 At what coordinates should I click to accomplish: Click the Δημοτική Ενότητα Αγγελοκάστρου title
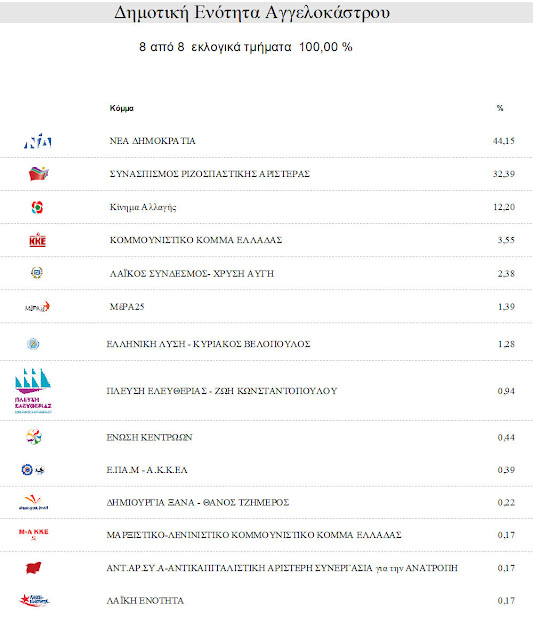coord(252,12)
